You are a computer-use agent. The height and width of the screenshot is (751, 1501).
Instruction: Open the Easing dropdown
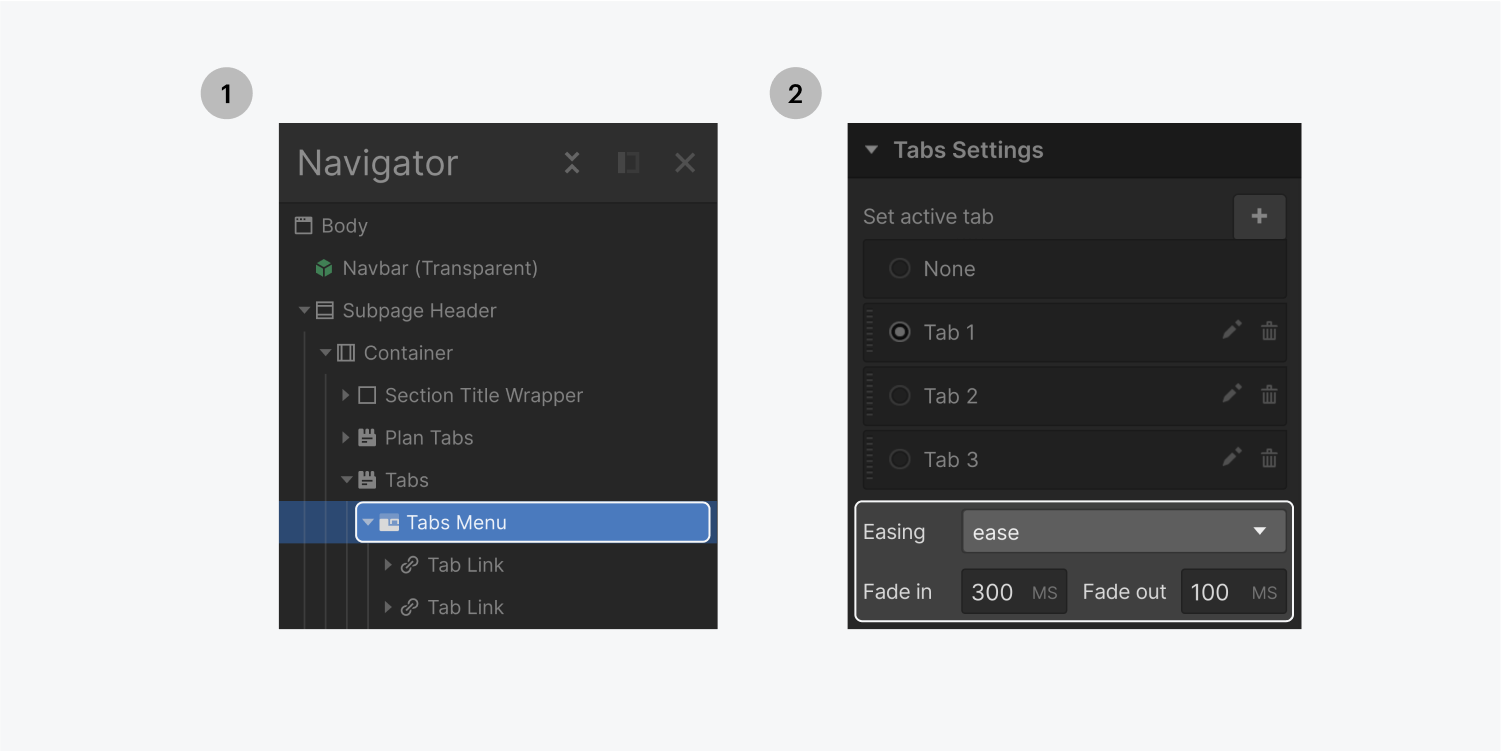1123,531
